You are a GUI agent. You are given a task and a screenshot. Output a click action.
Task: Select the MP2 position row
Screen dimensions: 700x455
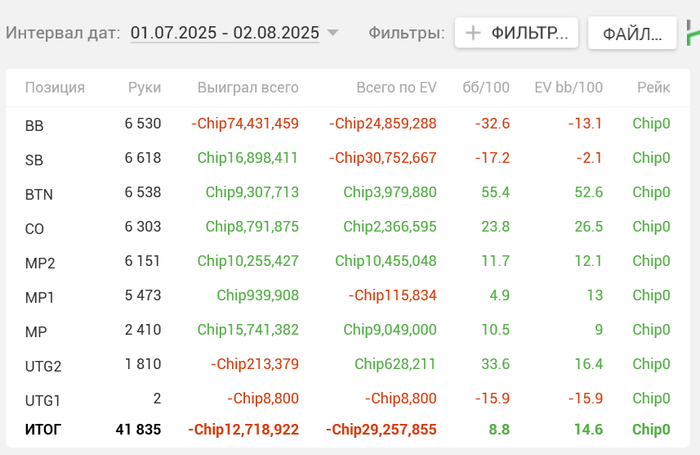[x=348, y=261]
